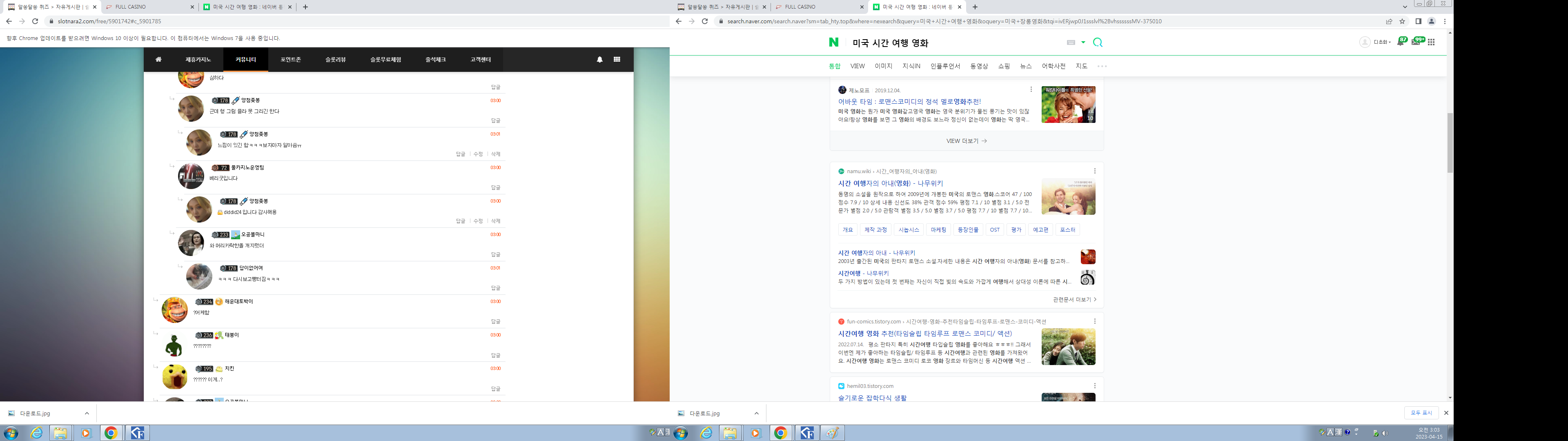Screen dimensions: 1568x441
Task: Reload the Naver search page
Action: pos(705,21)
